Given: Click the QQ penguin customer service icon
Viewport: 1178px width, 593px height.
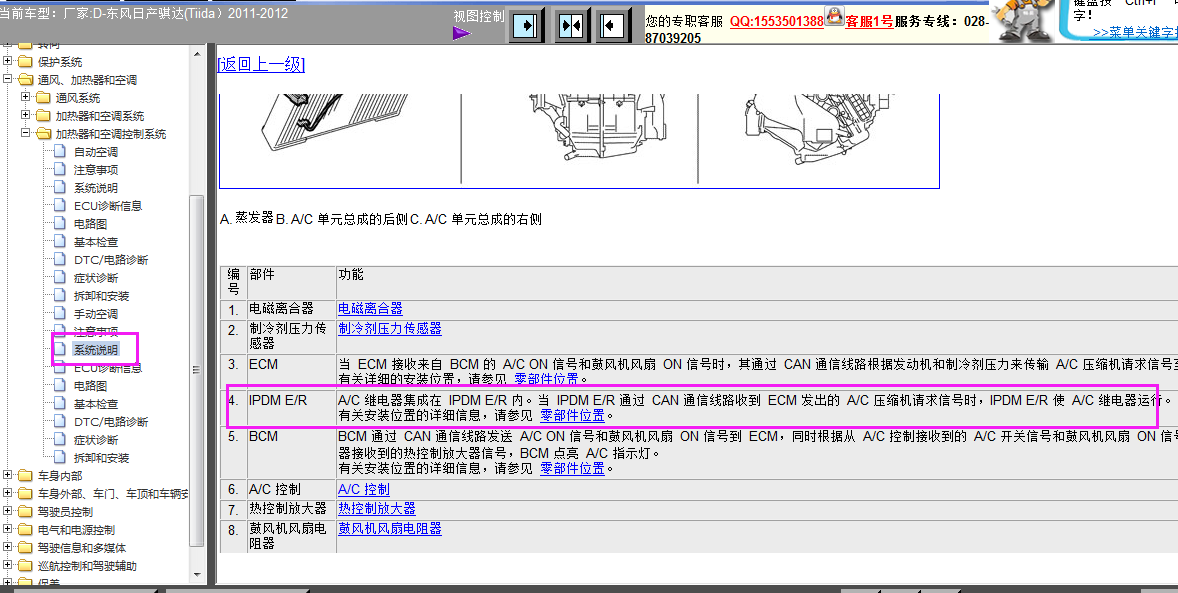Looking at the screenshot, I should pos(835,17).
